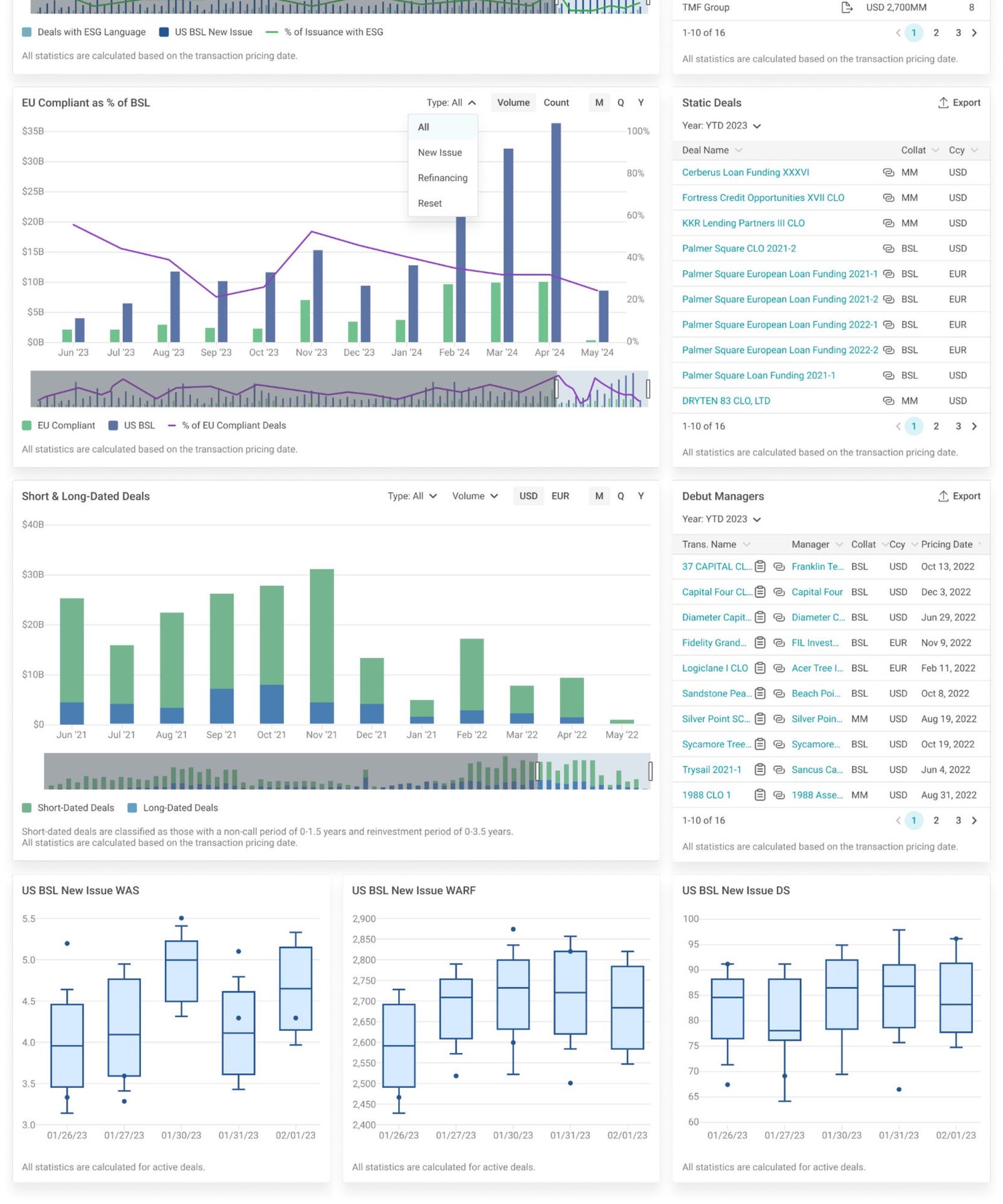
Task: Open Volume dropdown in Short & Long-Dated Deals
Action: click(475, 496)
